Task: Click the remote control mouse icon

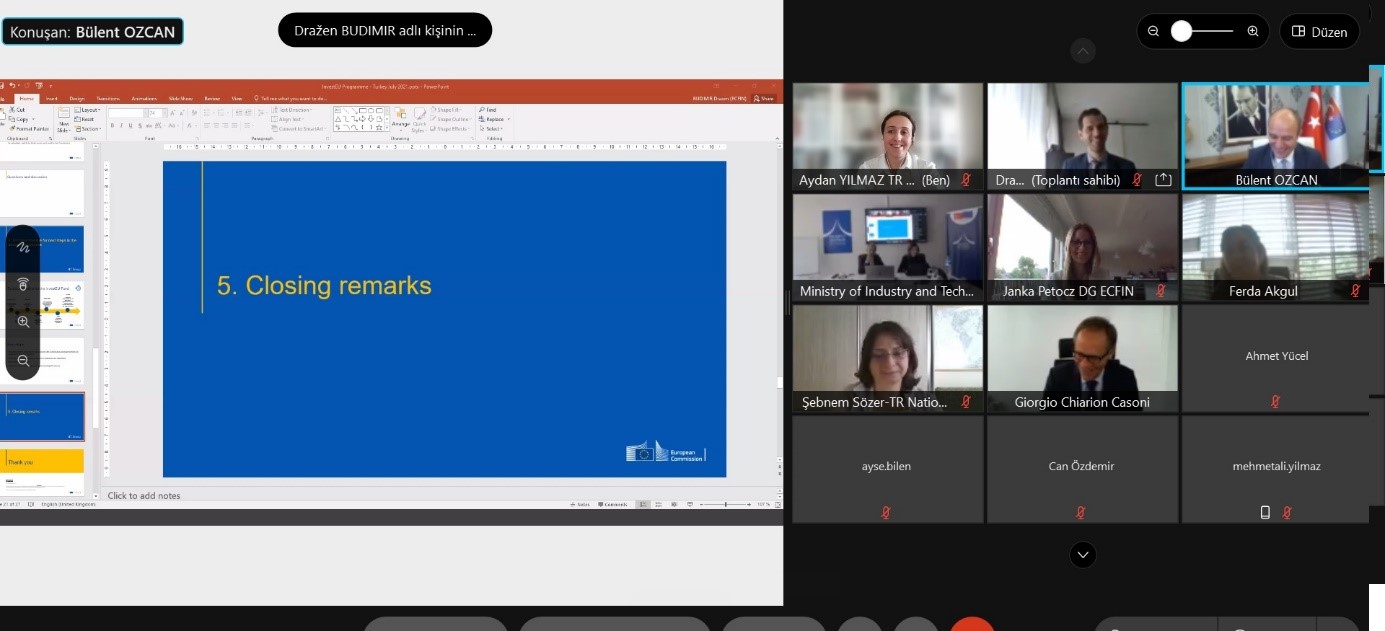Action: [x=23, y=285]
